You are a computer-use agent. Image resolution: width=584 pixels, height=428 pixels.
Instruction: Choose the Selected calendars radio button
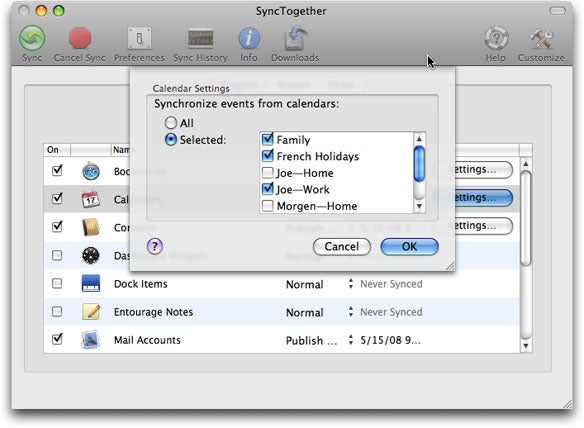point(171,140)
